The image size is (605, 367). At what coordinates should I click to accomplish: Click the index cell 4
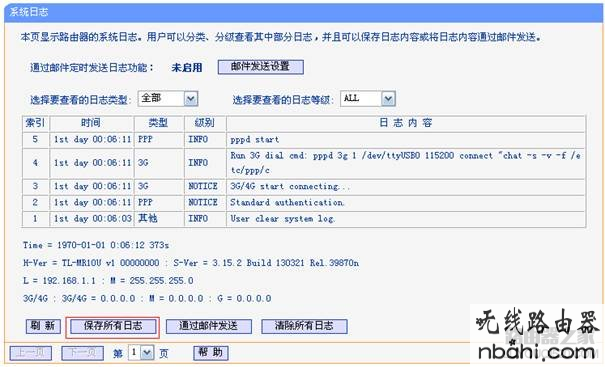pos(35,163)
